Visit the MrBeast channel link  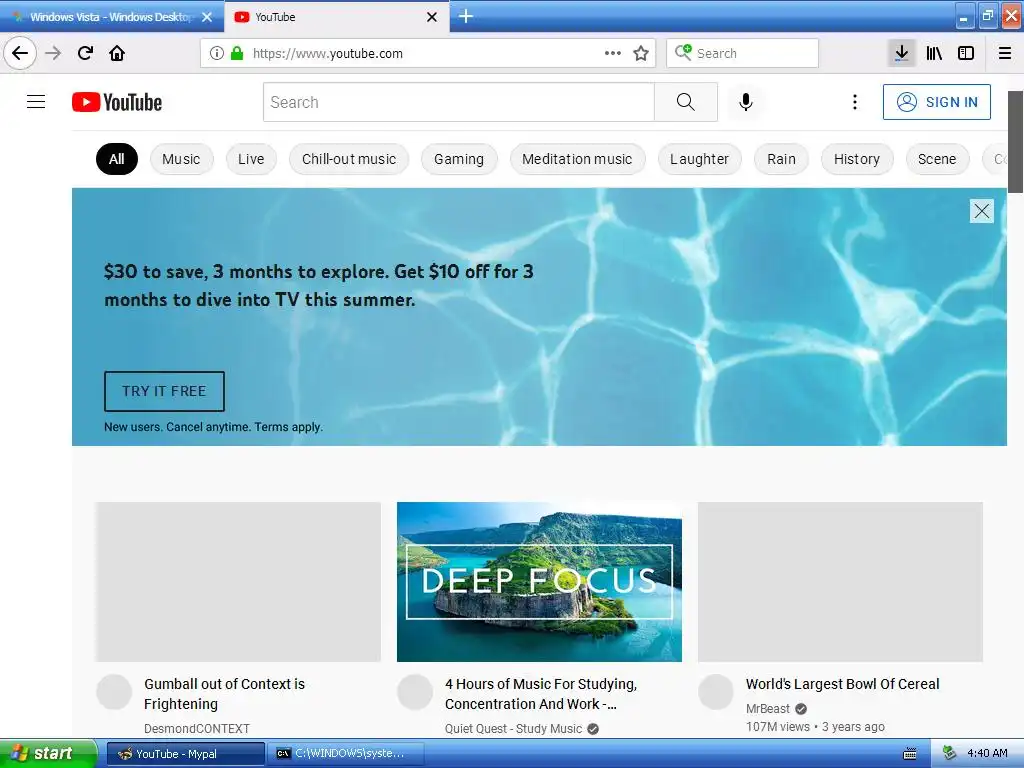click(x=767, y=709)
